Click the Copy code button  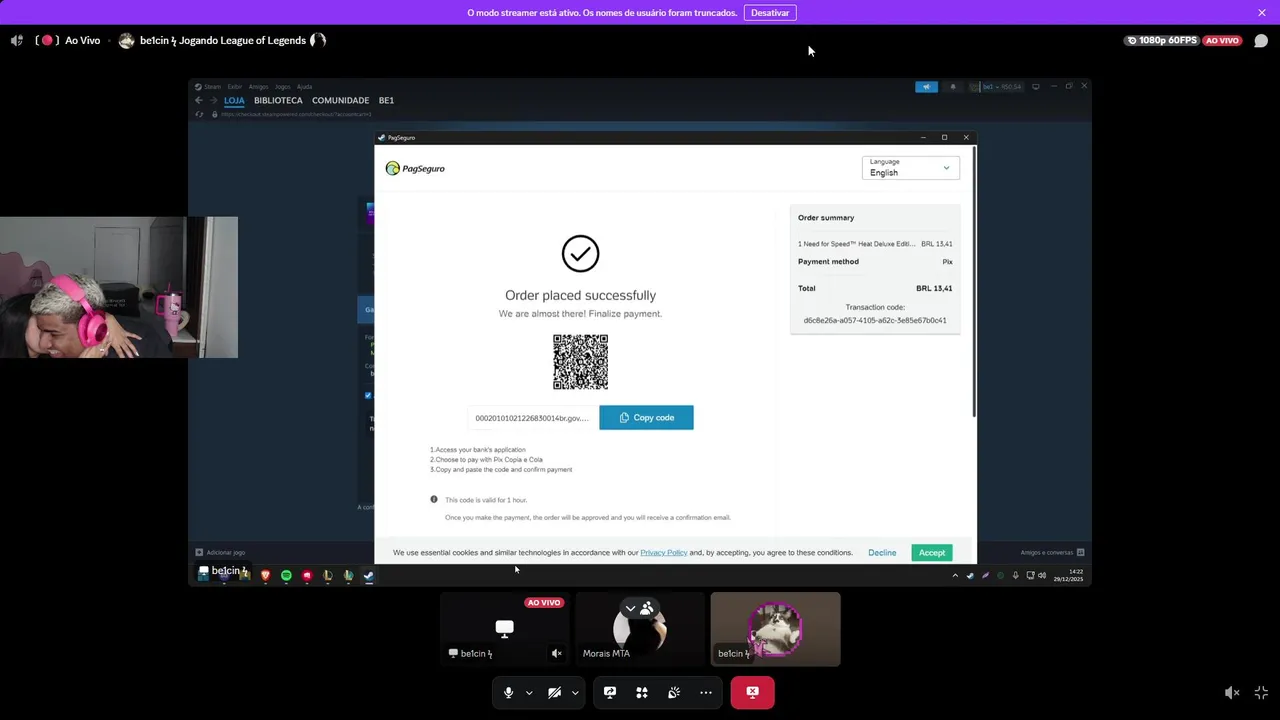pyautogui.click(x=646, y=418)
